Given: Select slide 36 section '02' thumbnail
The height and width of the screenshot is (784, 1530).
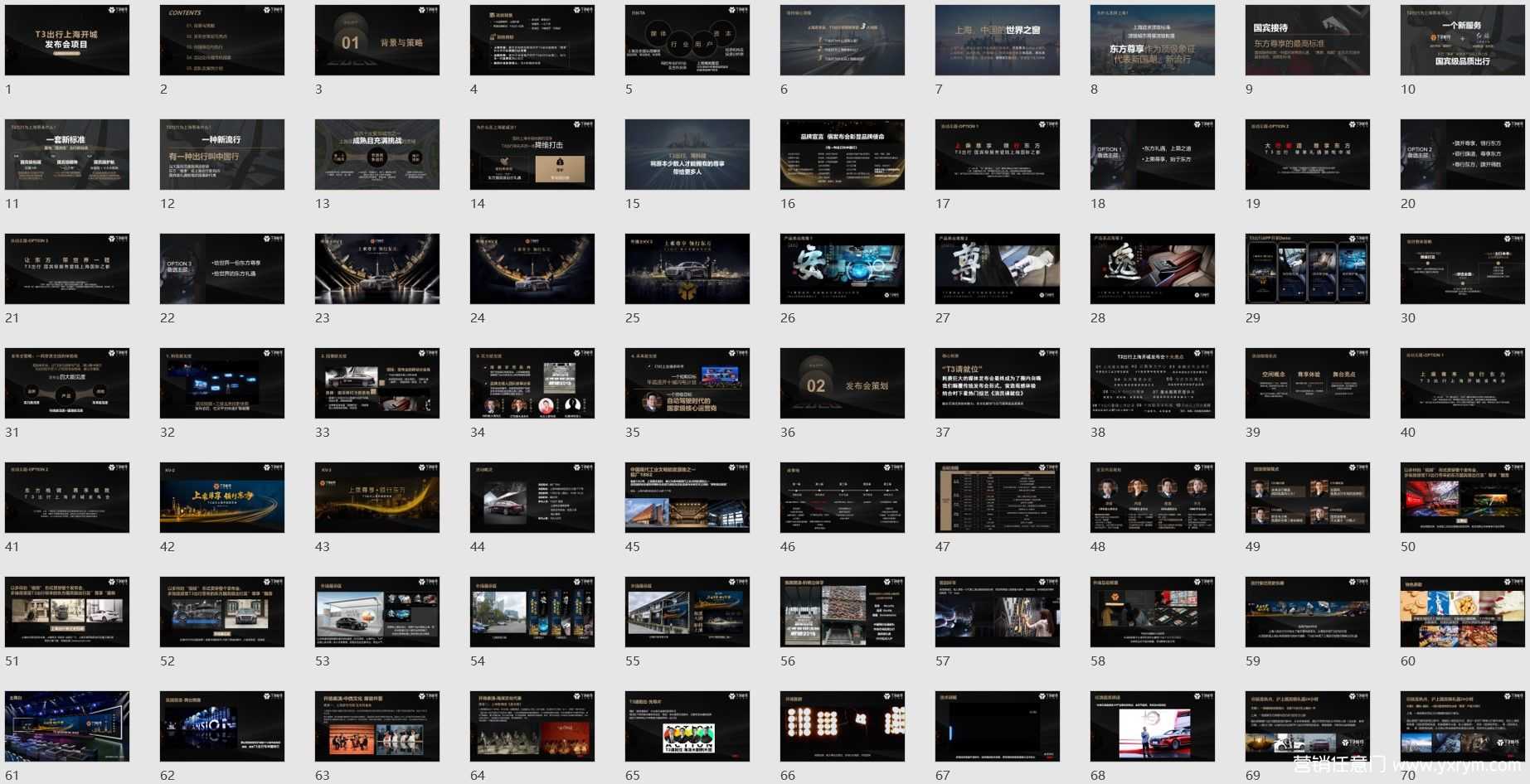Looking at the screenshot, I should pyautogui.click(x=843, y=383).
